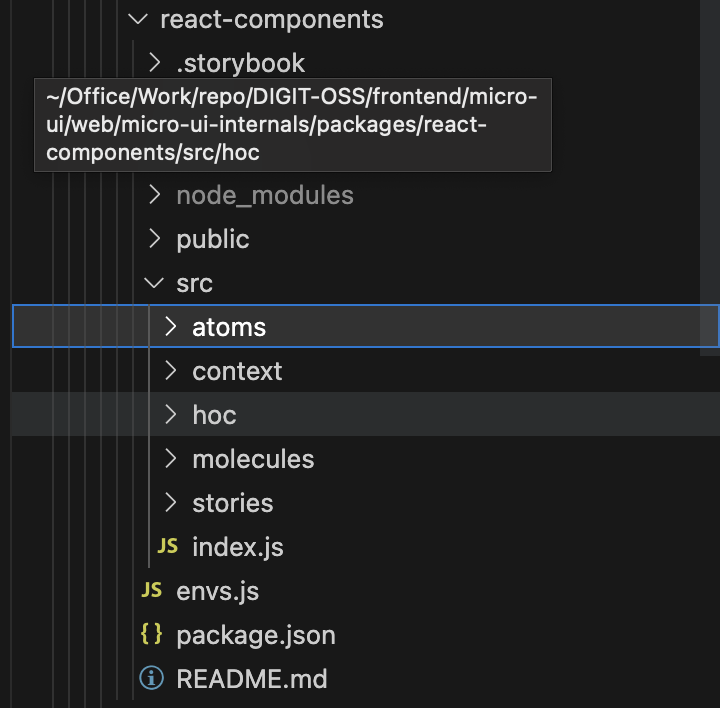Image resolution: width=720 pixels, height=708 pixels.
Task: Click the braces icon beside package.json
Action: [152, 634]
